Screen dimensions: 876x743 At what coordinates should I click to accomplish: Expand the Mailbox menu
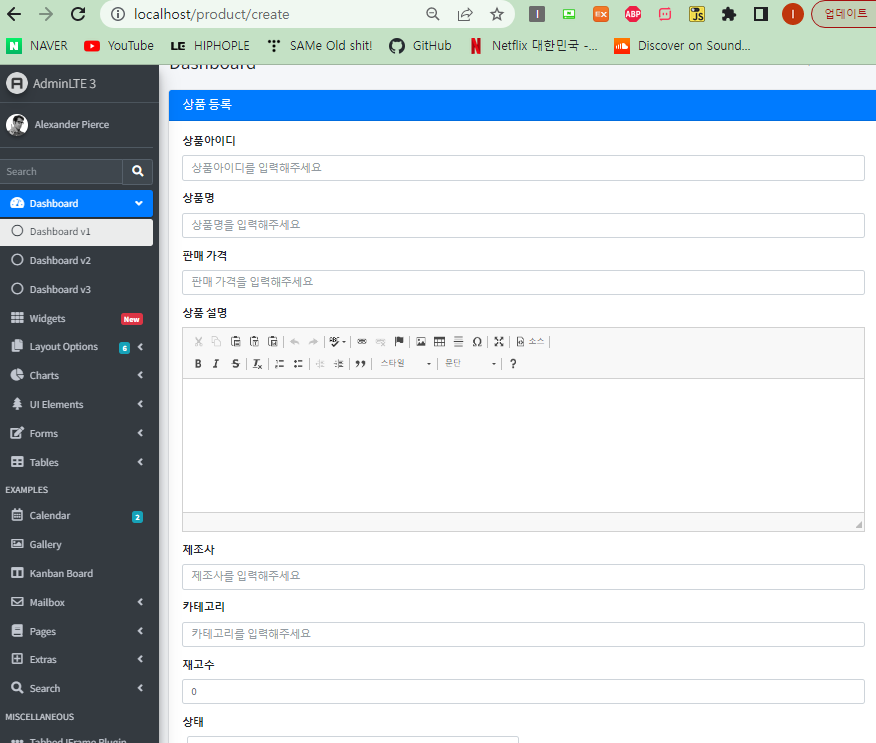point(76,602)
